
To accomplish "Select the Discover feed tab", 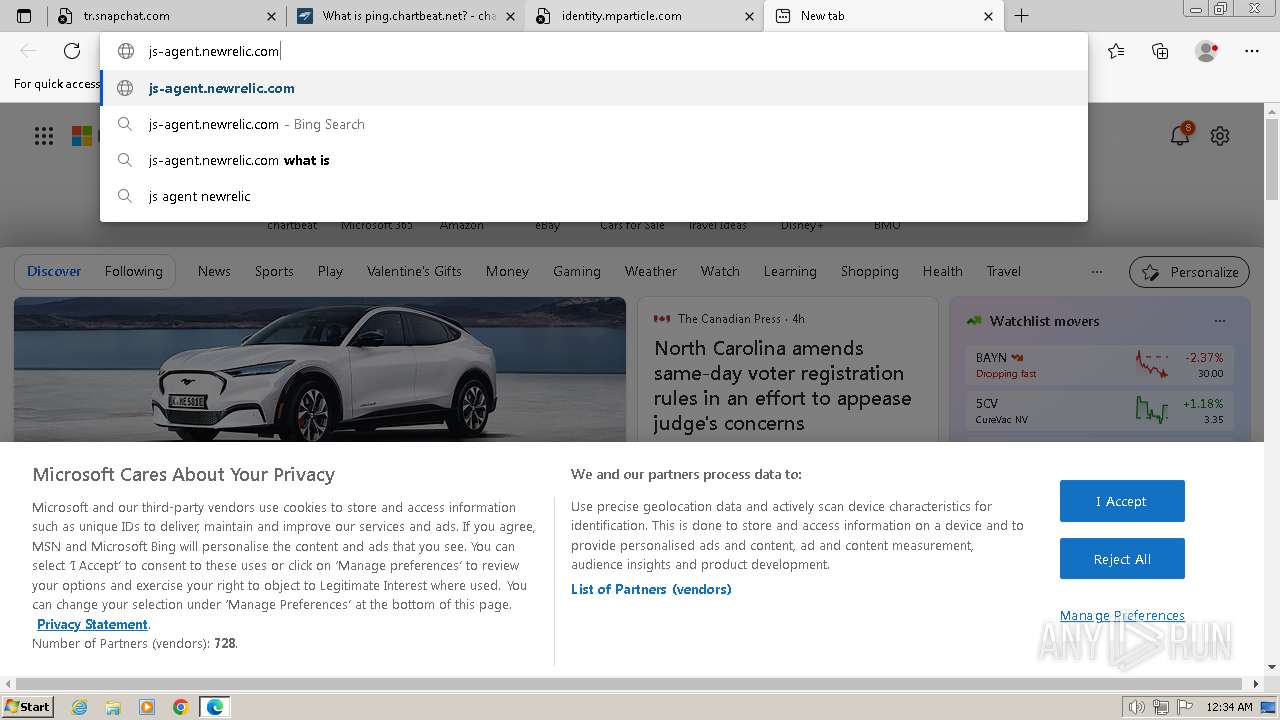I will coord(54,271).
